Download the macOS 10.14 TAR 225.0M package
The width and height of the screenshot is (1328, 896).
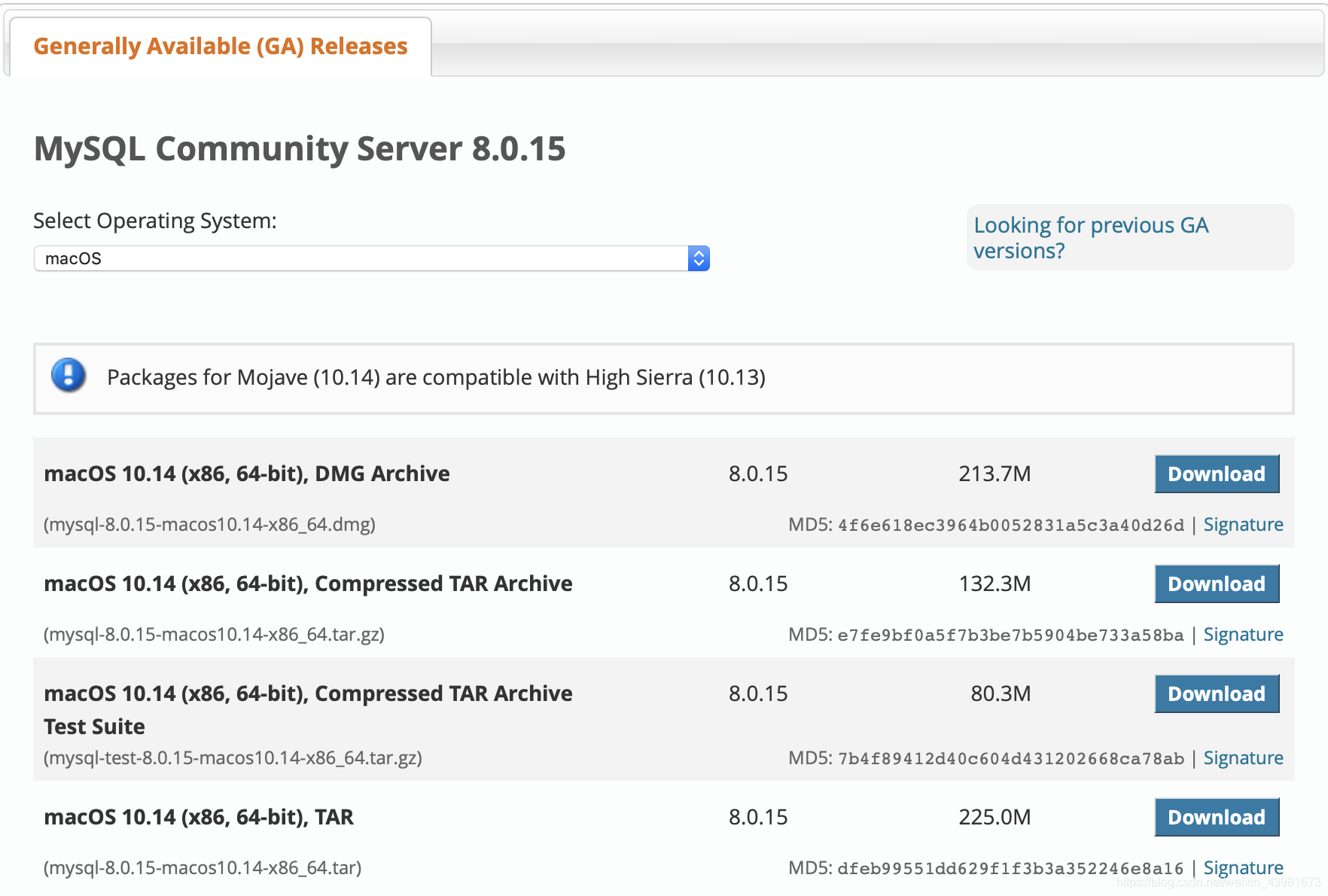coord(1217,817)
